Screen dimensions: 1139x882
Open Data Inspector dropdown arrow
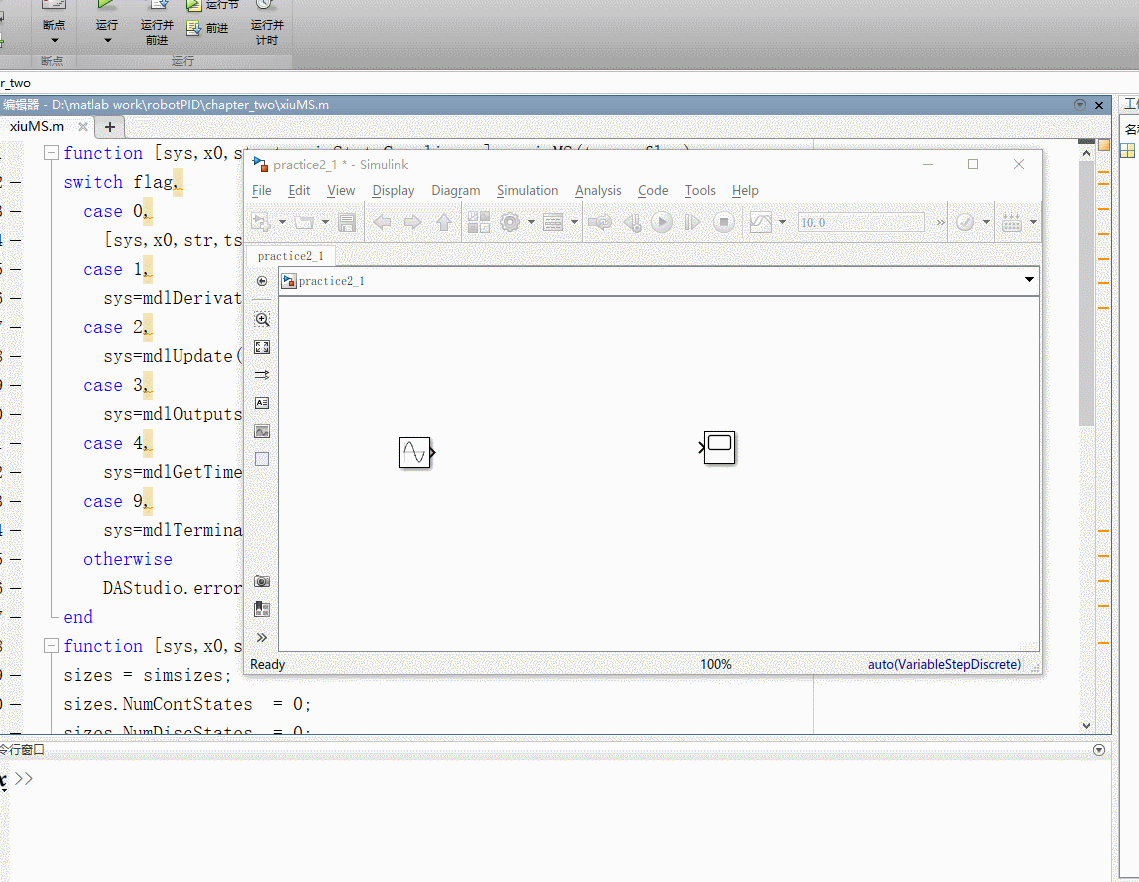pos(782,222)
